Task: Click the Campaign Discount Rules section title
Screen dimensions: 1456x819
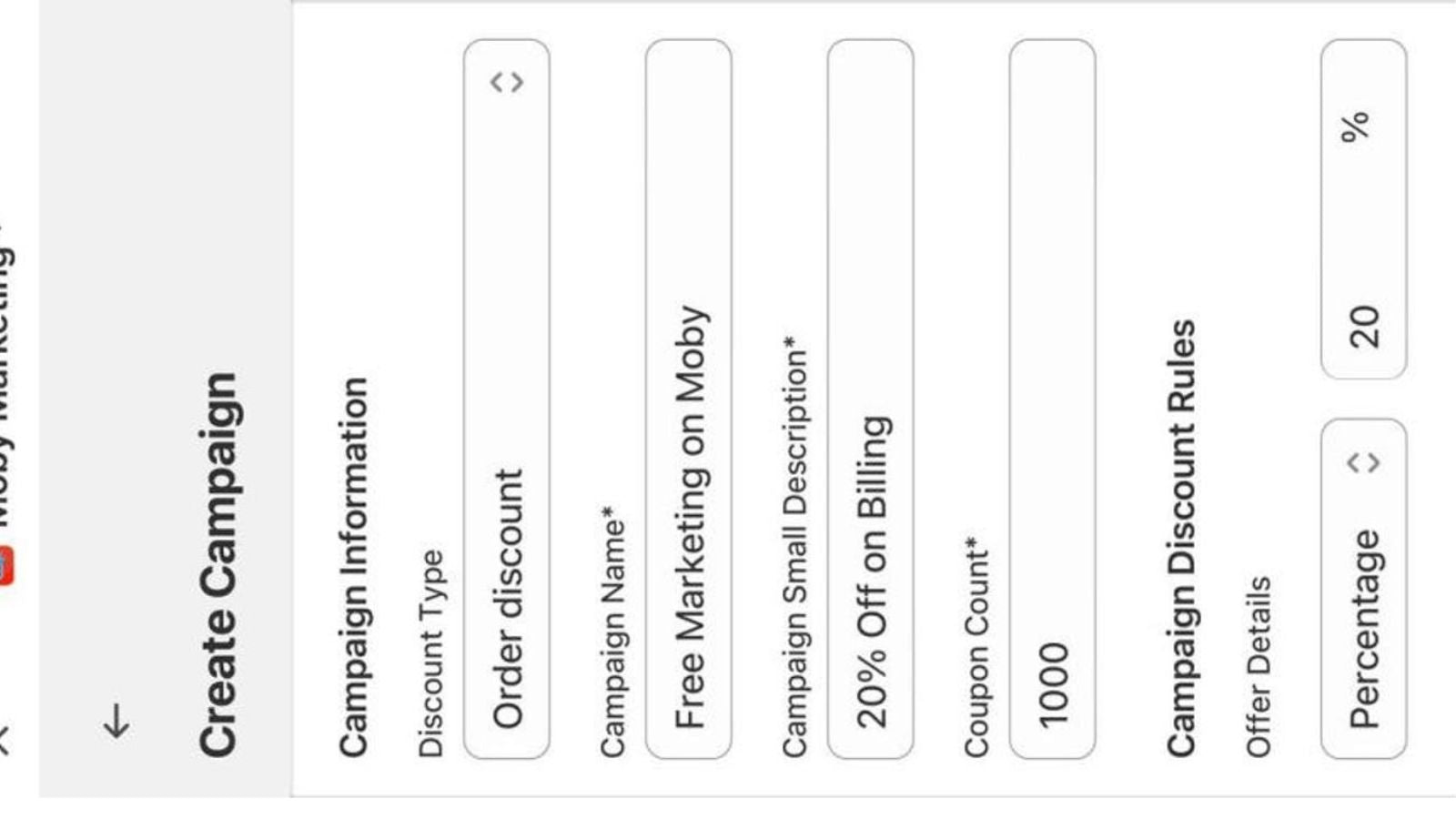Action: (1181, 538)
